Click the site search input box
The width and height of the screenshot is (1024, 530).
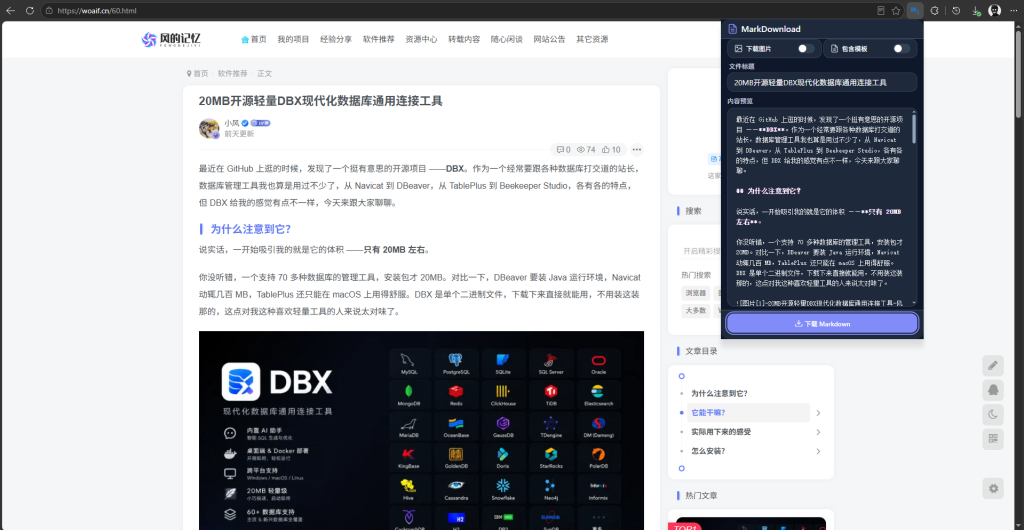[700, 251]
